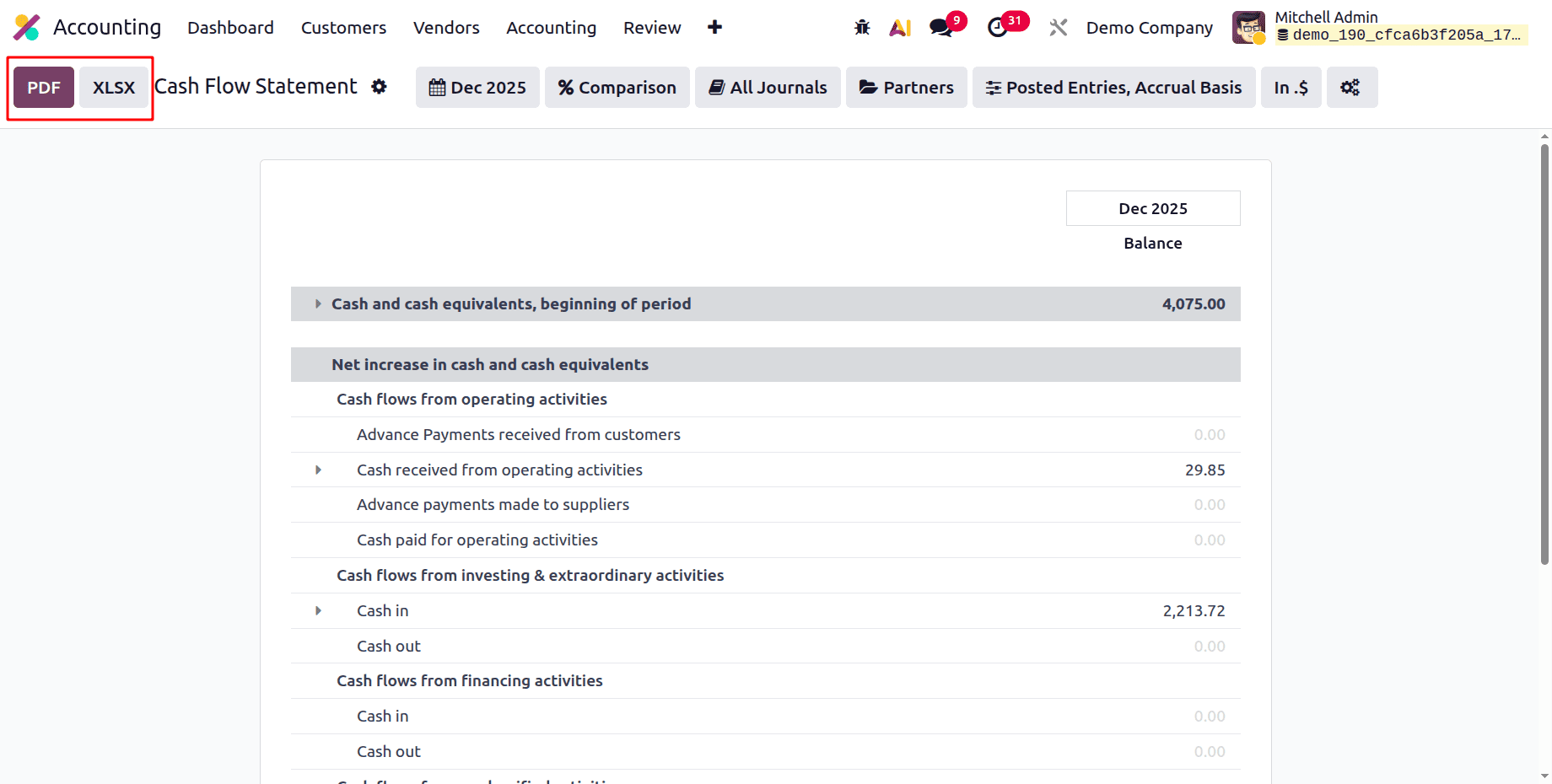Open the debug/bug menu icon
The width and height of the screenshot is (1552, 784).
862,27
